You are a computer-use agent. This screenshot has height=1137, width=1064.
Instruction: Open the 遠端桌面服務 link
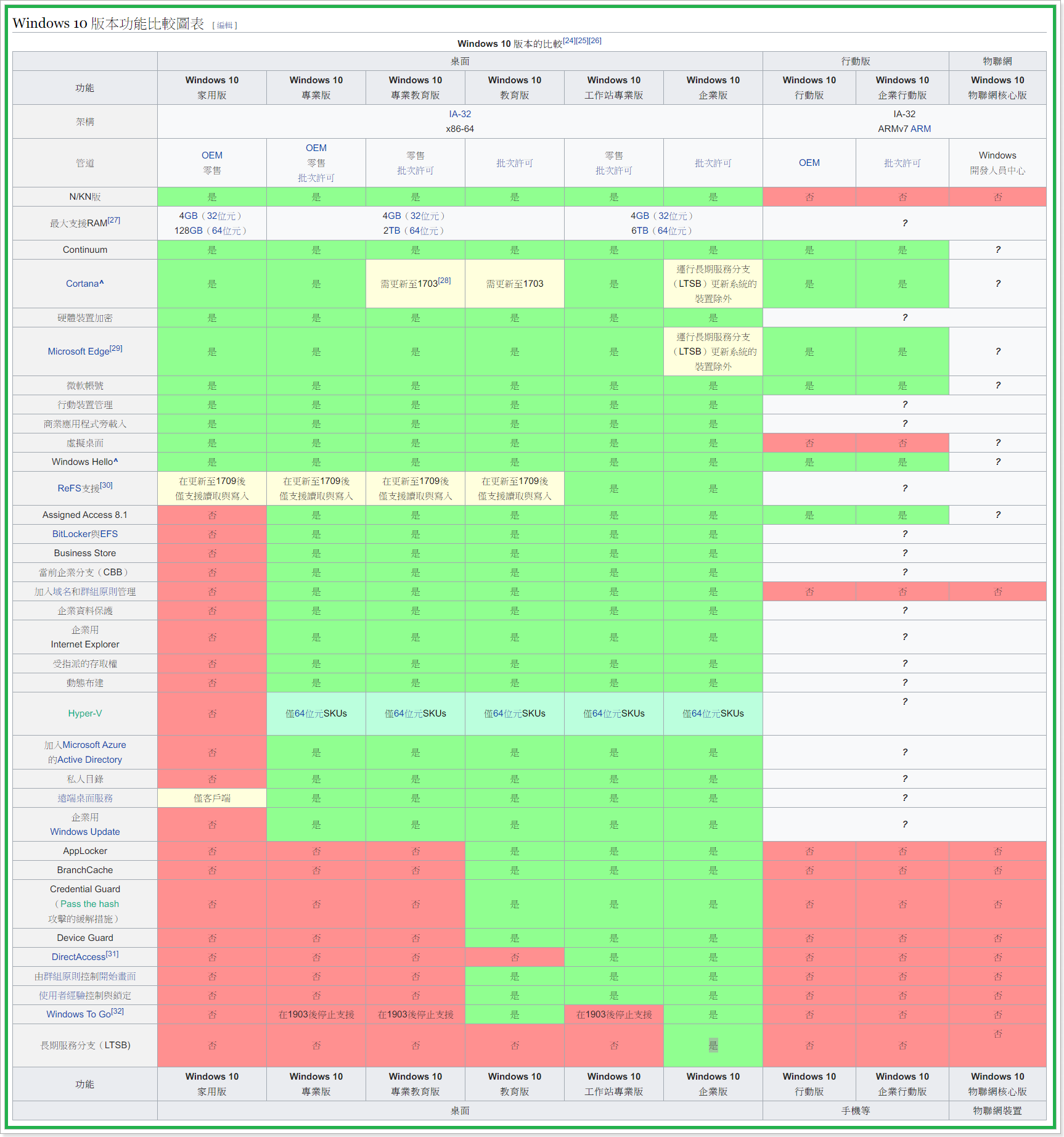85,798
